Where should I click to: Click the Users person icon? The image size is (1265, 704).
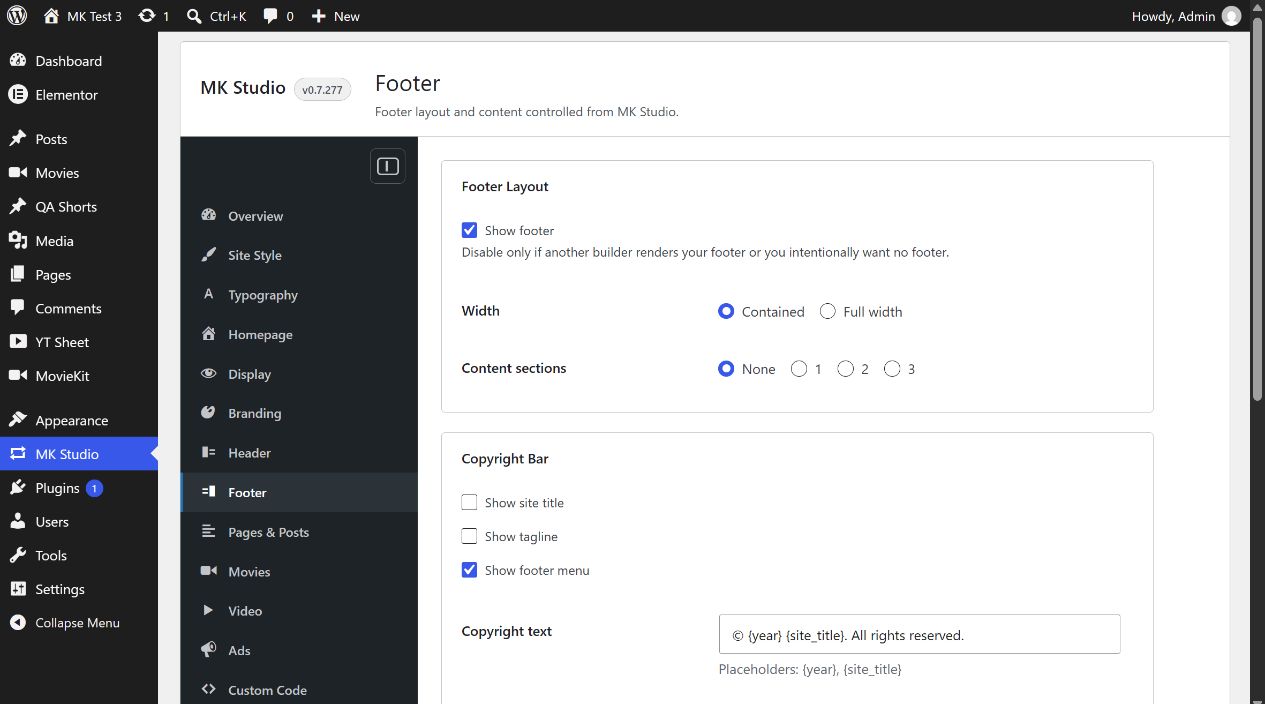(x=17, y=522)
